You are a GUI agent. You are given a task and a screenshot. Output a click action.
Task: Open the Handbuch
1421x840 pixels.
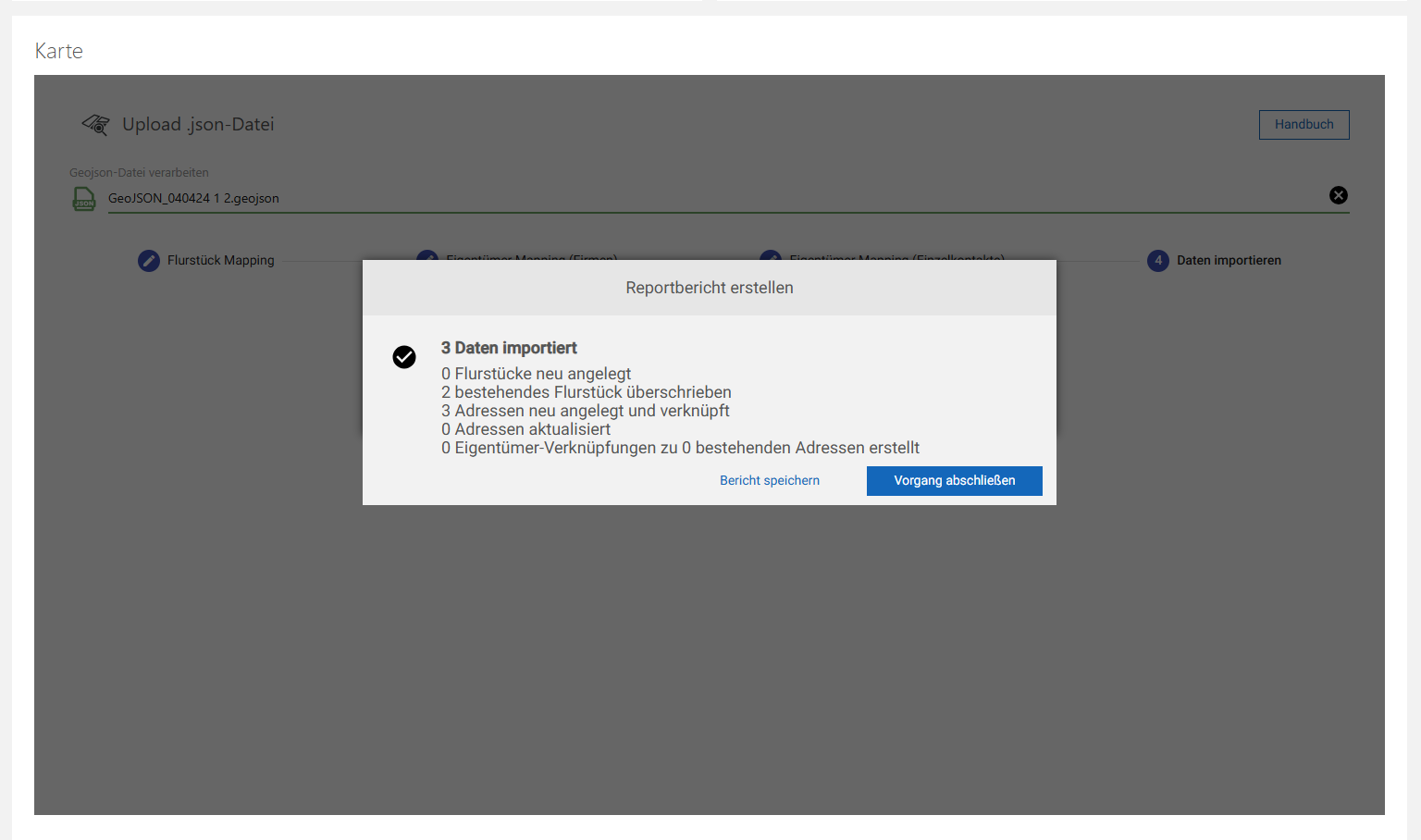(x=1304, y=124)
